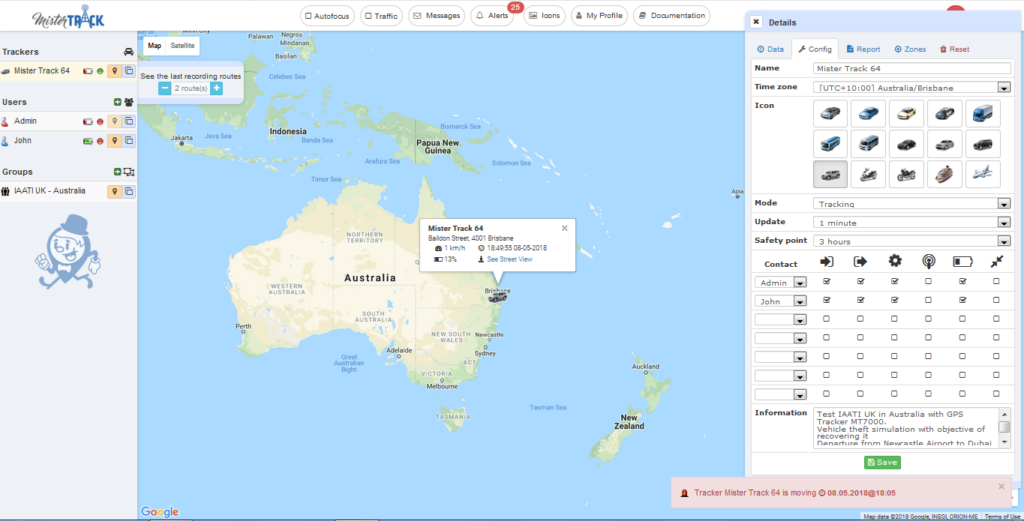The height and width of the screenshot is (521, 1024).
Task: Open details window icon for Admin
Action: click(129, 121)
